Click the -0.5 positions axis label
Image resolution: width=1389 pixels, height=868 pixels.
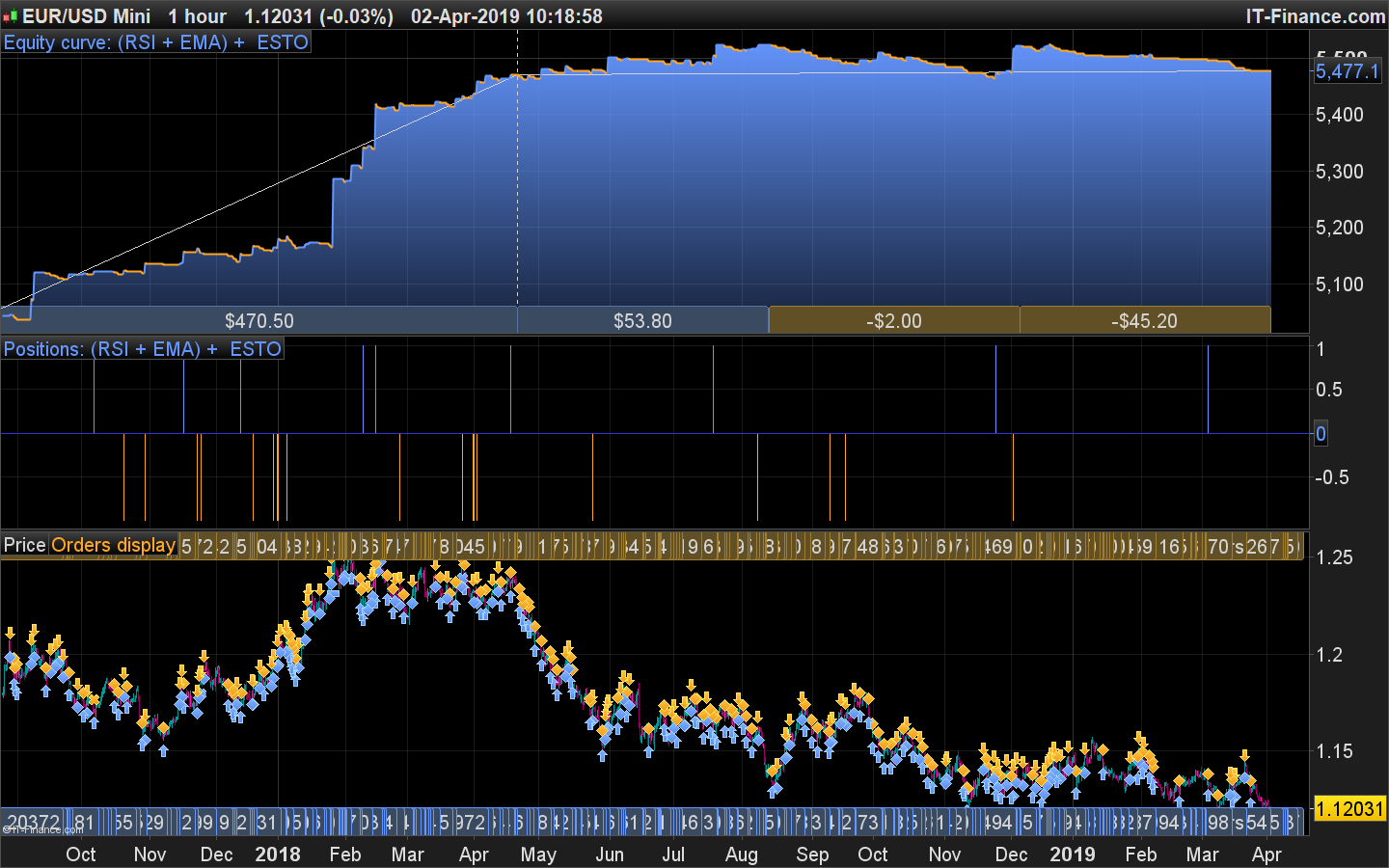1332,477
